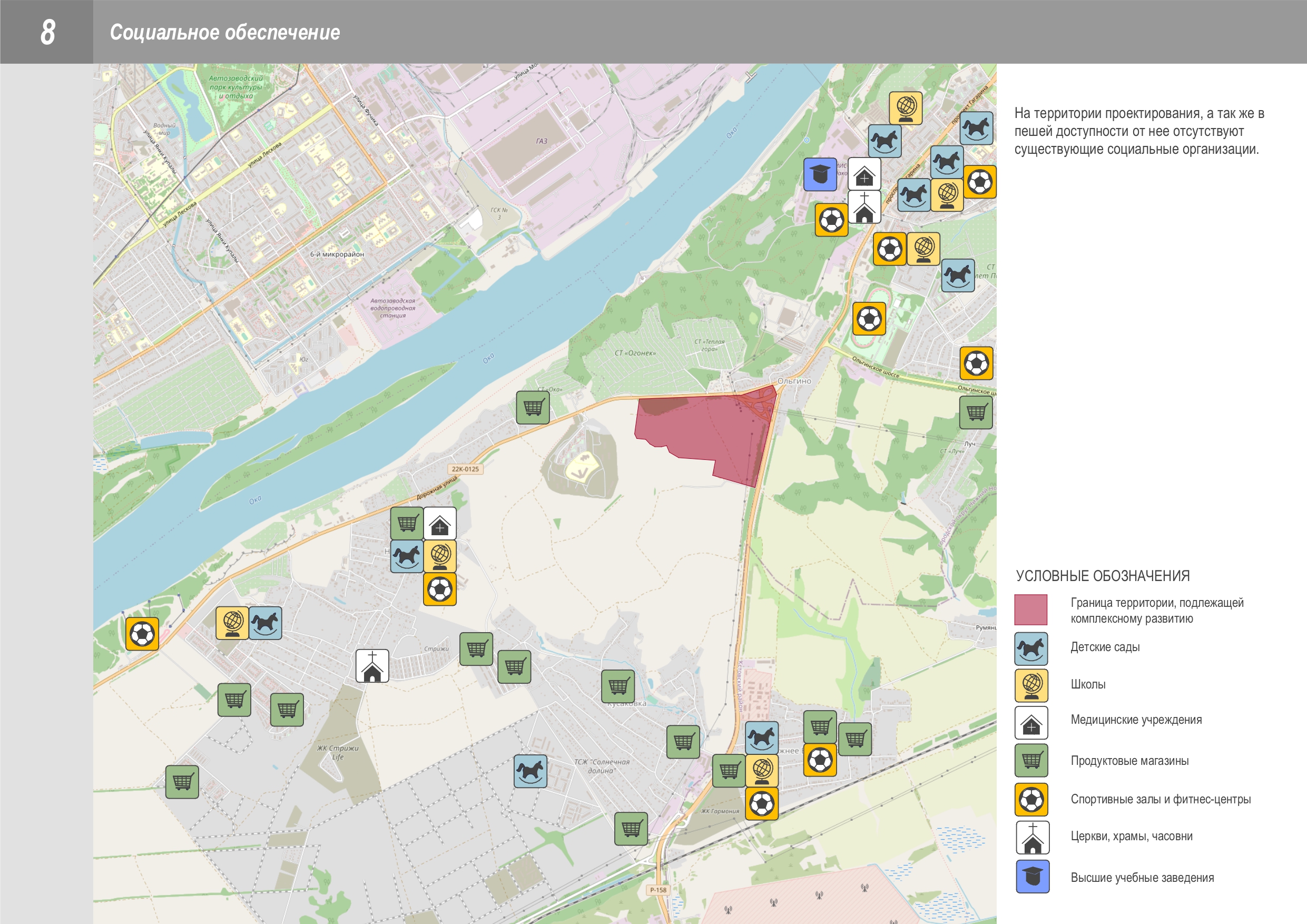Viewport: 1307px width, 924px height.
Task: Click the Продуктовые магазины legend icon
Action: [1031, 760]
